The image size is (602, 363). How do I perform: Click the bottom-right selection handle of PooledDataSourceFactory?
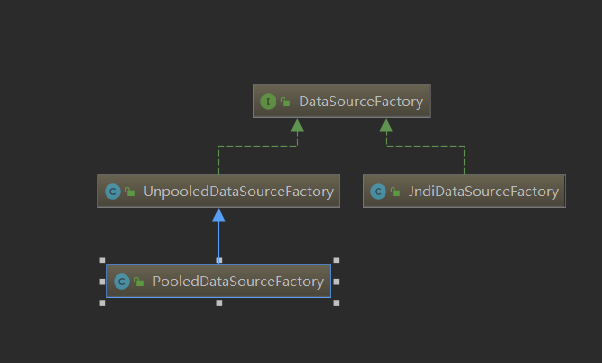[x=336, y=303]
